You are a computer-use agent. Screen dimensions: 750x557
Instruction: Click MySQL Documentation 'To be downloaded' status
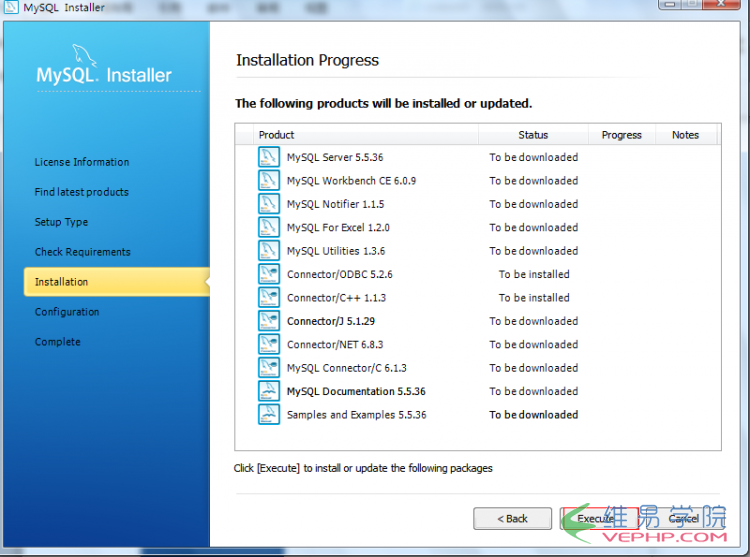533,392
